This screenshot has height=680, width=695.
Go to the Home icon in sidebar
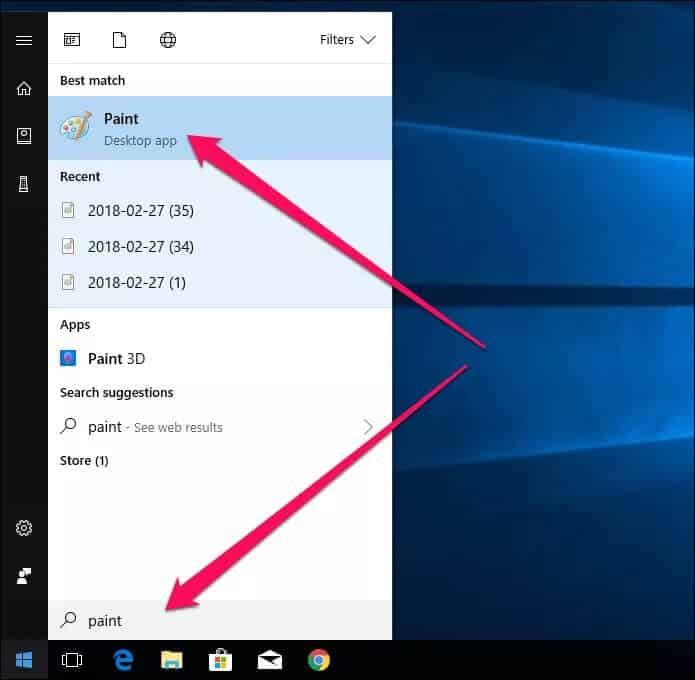[x=24, y=88]
